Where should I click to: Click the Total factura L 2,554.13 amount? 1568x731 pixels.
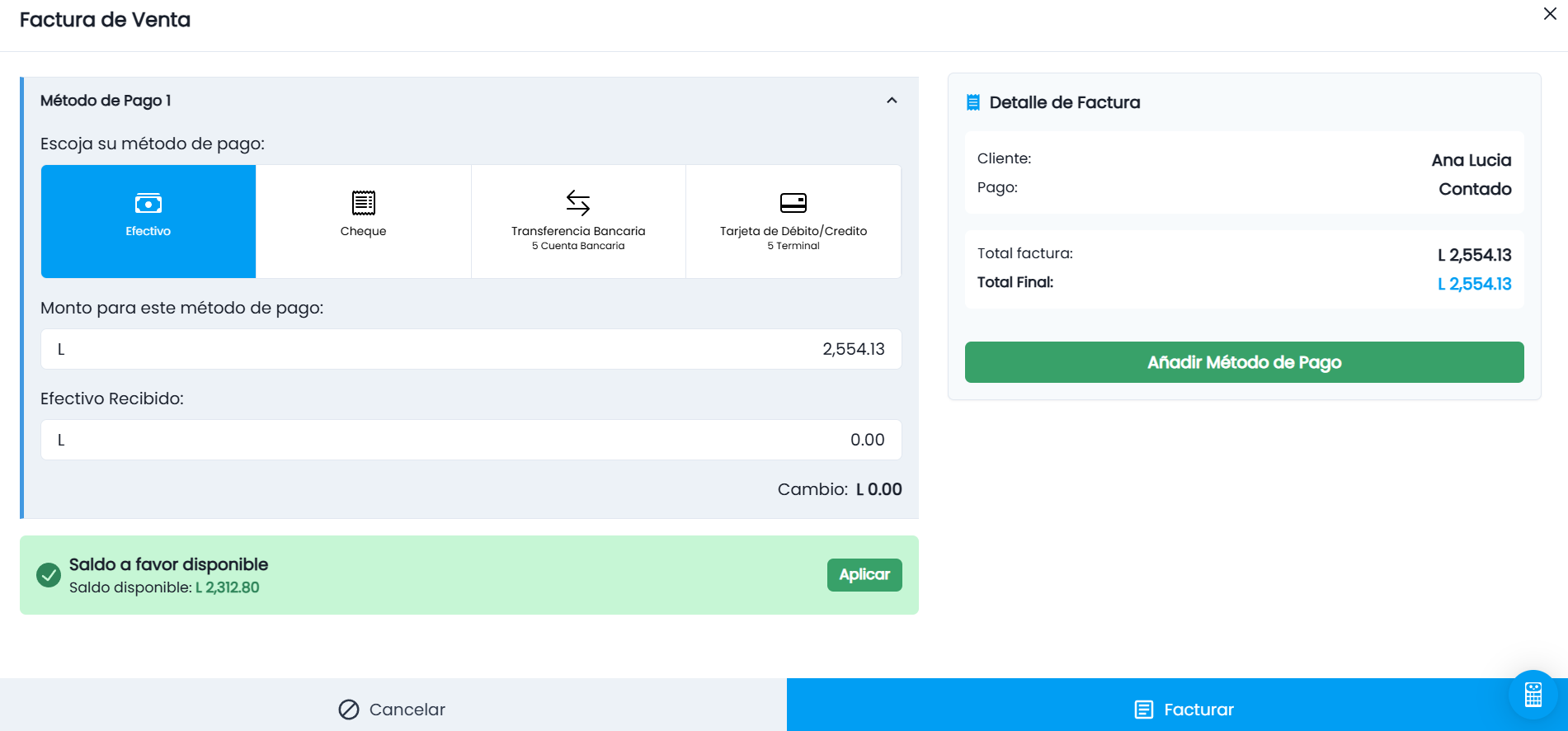pos(1474,255)
